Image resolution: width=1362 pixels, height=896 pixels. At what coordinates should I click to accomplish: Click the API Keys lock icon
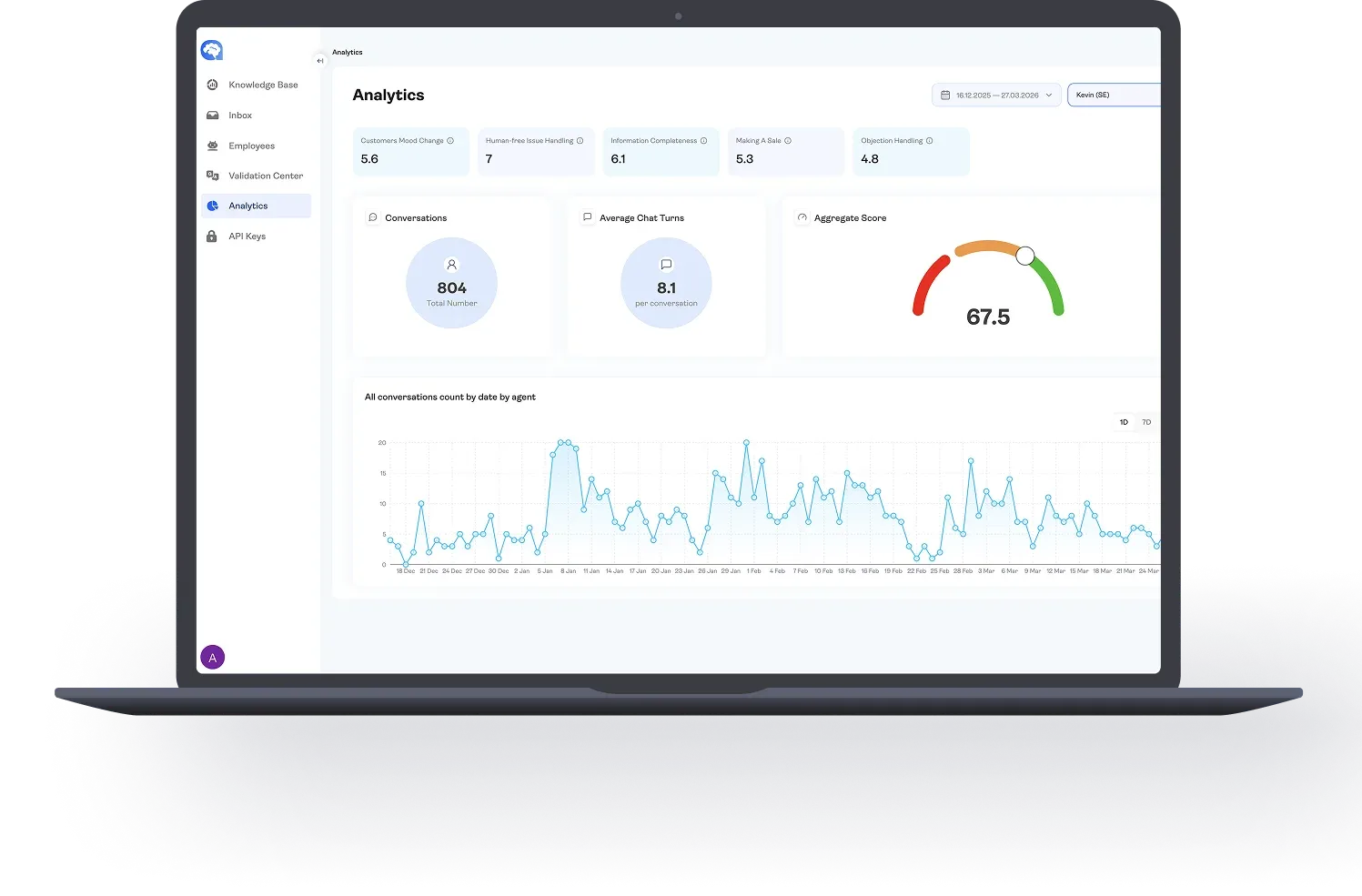tap(212, 237)
